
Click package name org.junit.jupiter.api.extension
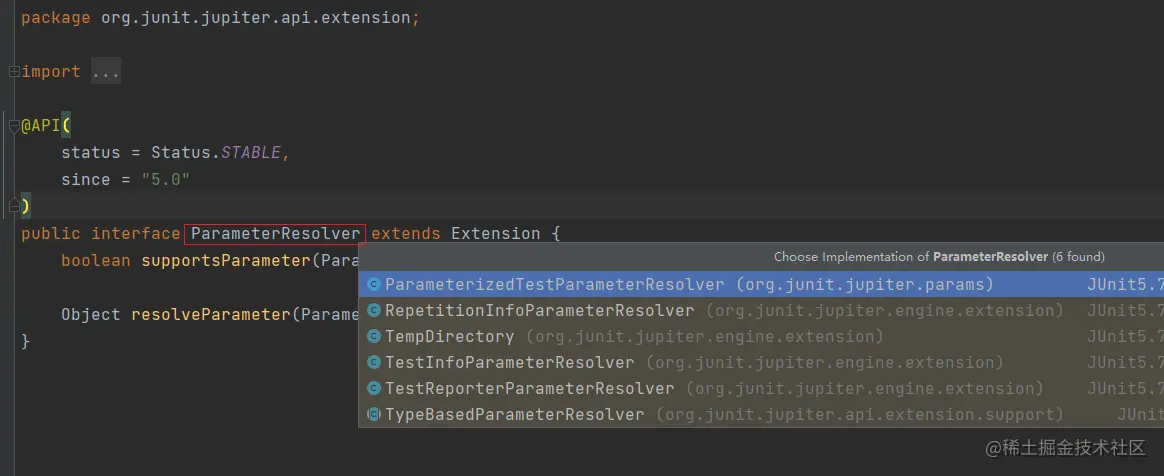click(x=256, y=18)
